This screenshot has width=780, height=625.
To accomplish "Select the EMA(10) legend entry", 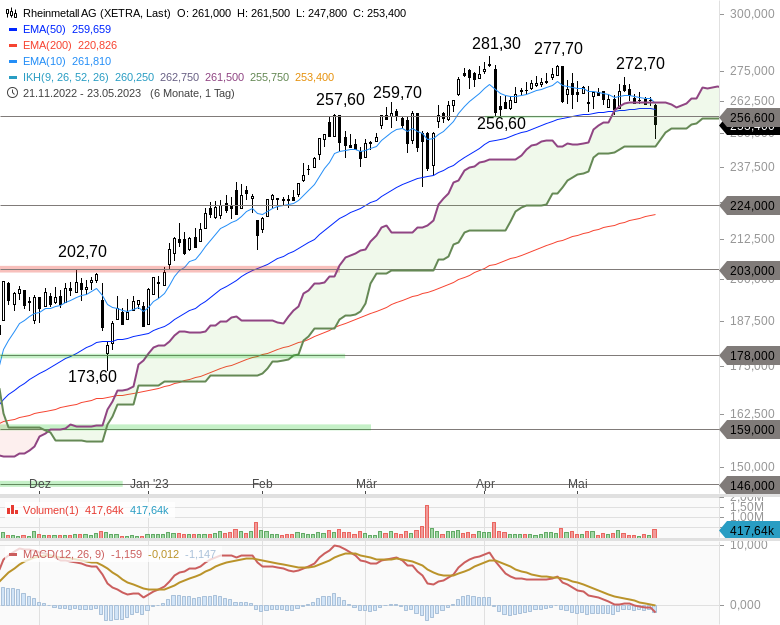I will click(44, 61).
